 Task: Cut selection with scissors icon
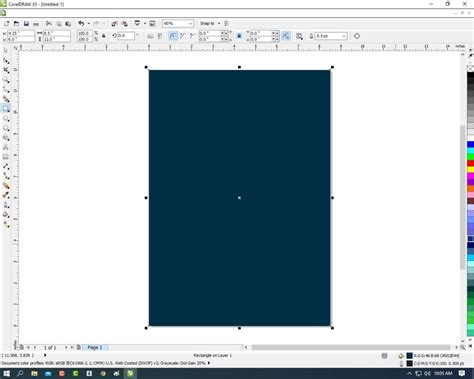point(49,23)
